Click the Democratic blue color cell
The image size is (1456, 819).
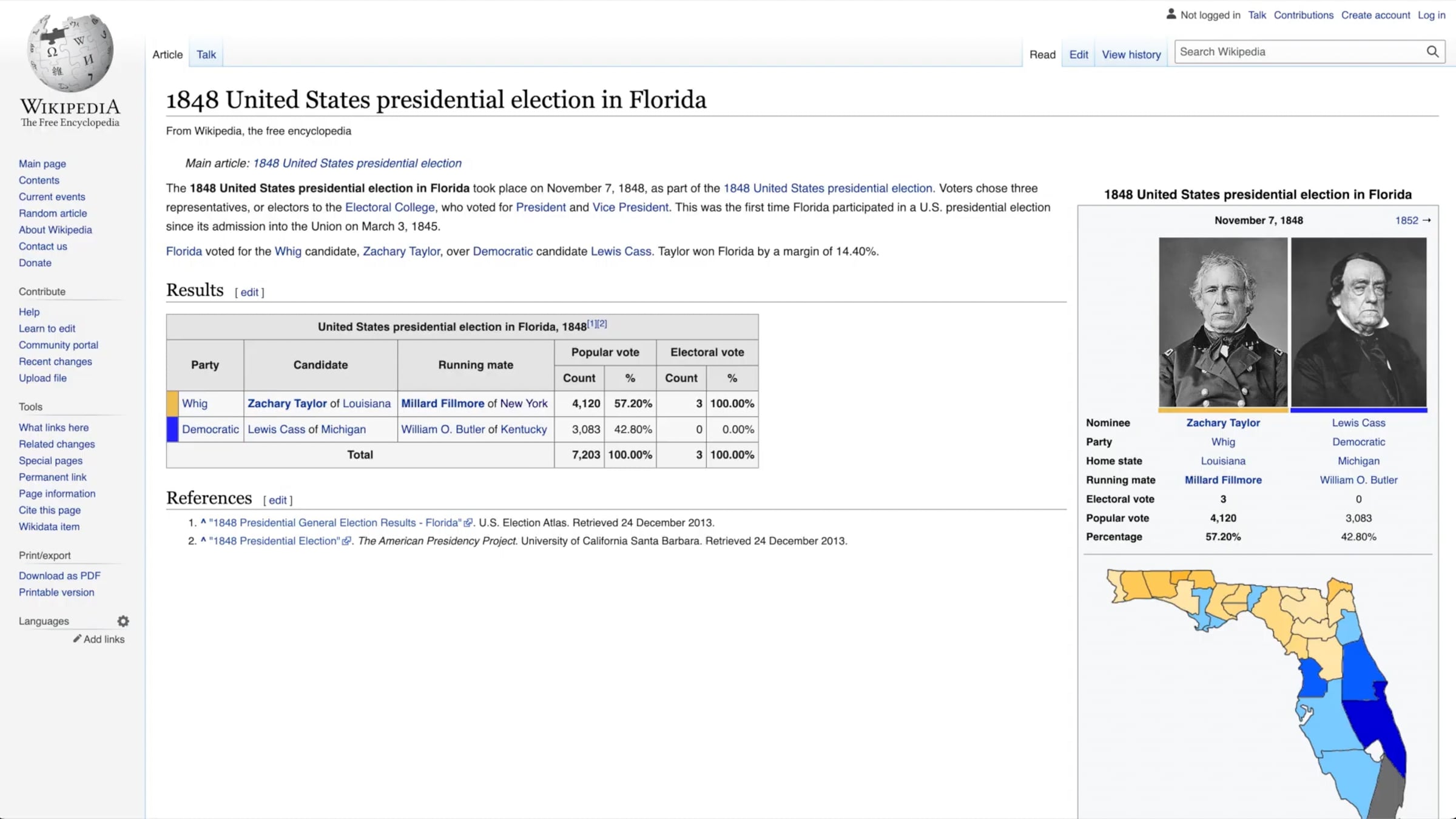172,430
